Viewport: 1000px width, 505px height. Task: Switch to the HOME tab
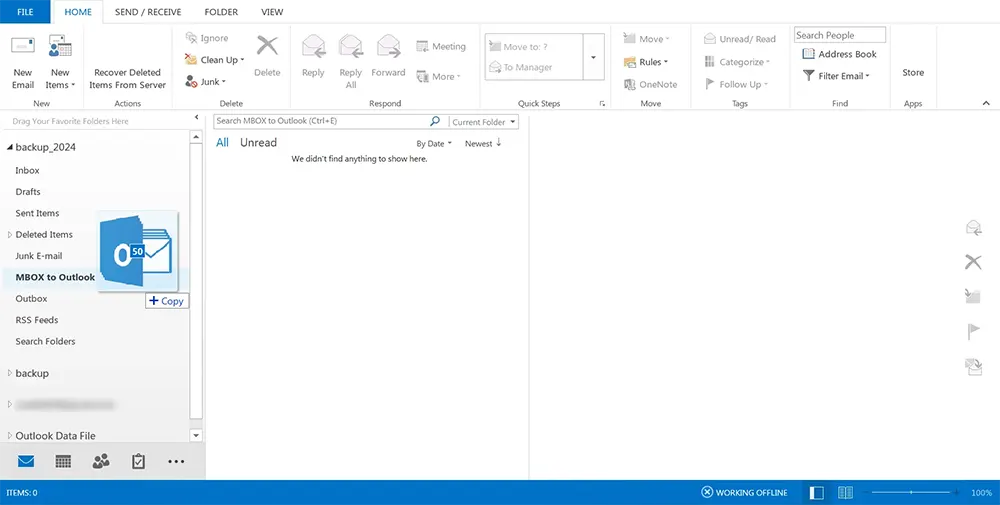coord(78,11)
